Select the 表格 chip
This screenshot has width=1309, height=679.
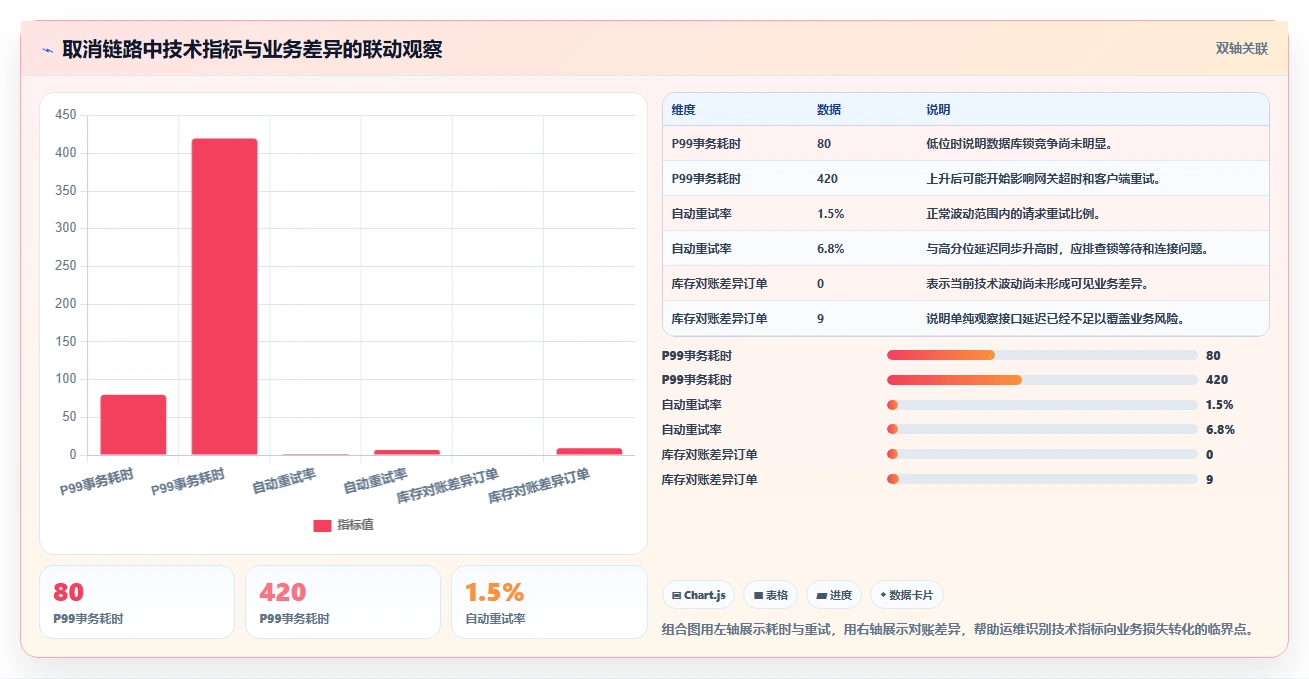pyautogui.click(x=770, y=595)
